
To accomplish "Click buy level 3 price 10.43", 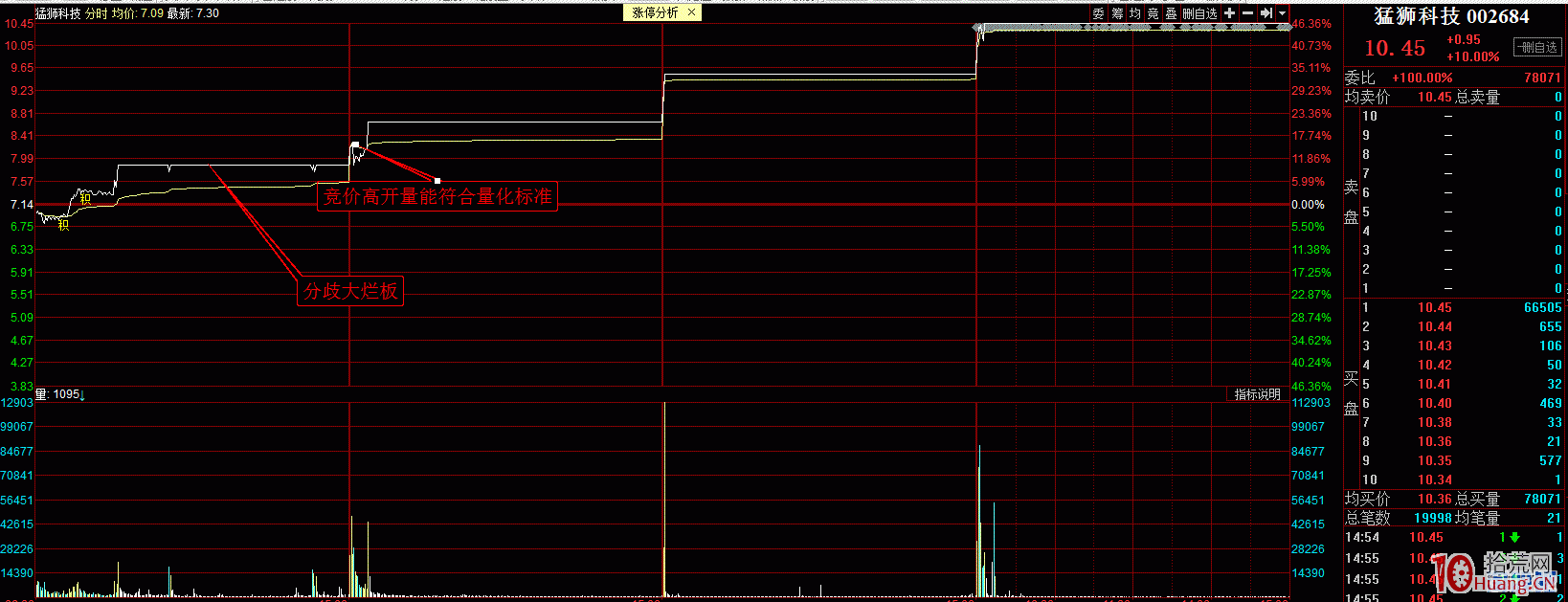I will (1434, 346).
